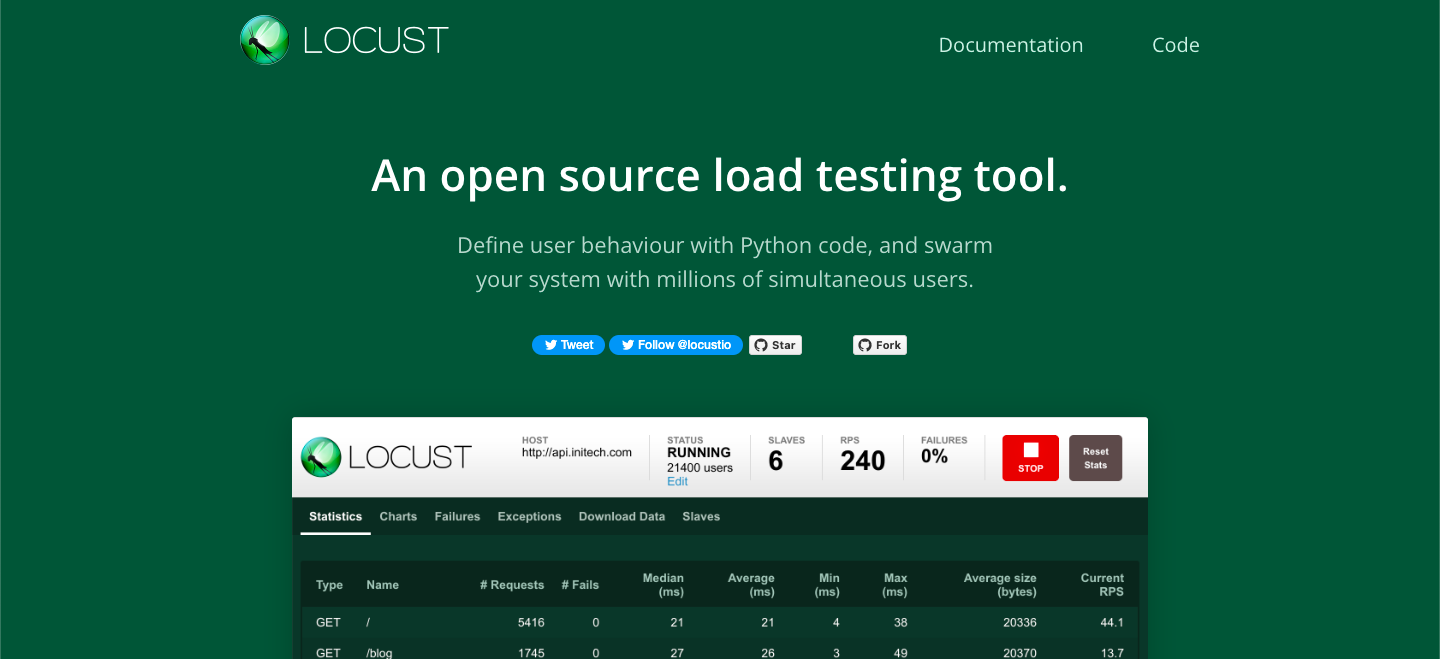Click the Reset Stats button

point(1096,458)
